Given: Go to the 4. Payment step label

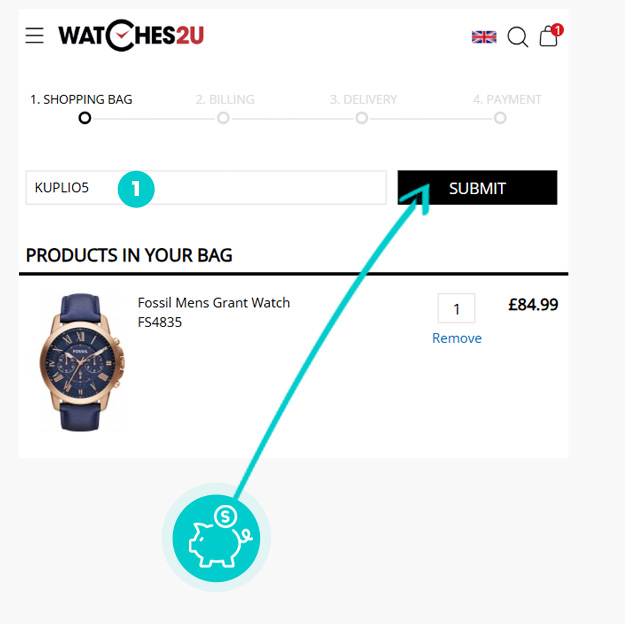Looking at the screenshot, I should pos(507,99).
